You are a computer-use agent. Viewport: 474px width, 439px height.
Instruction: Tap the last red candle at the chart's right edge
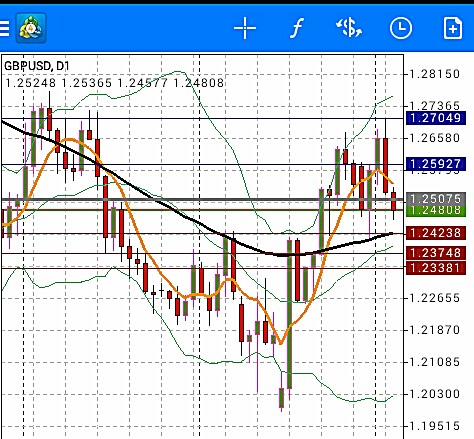[x=394, y=201]
